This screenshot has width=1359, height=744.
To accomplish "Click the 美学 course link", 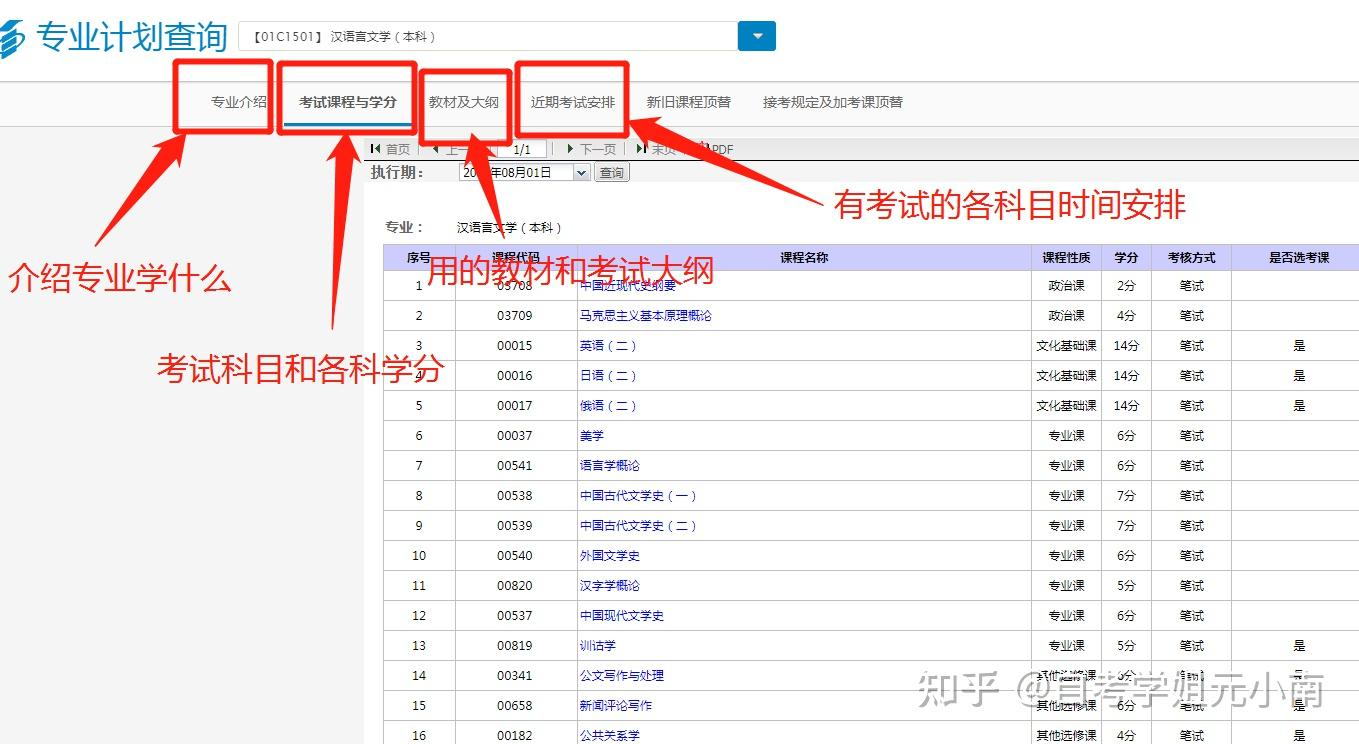I will coord(591,436).
